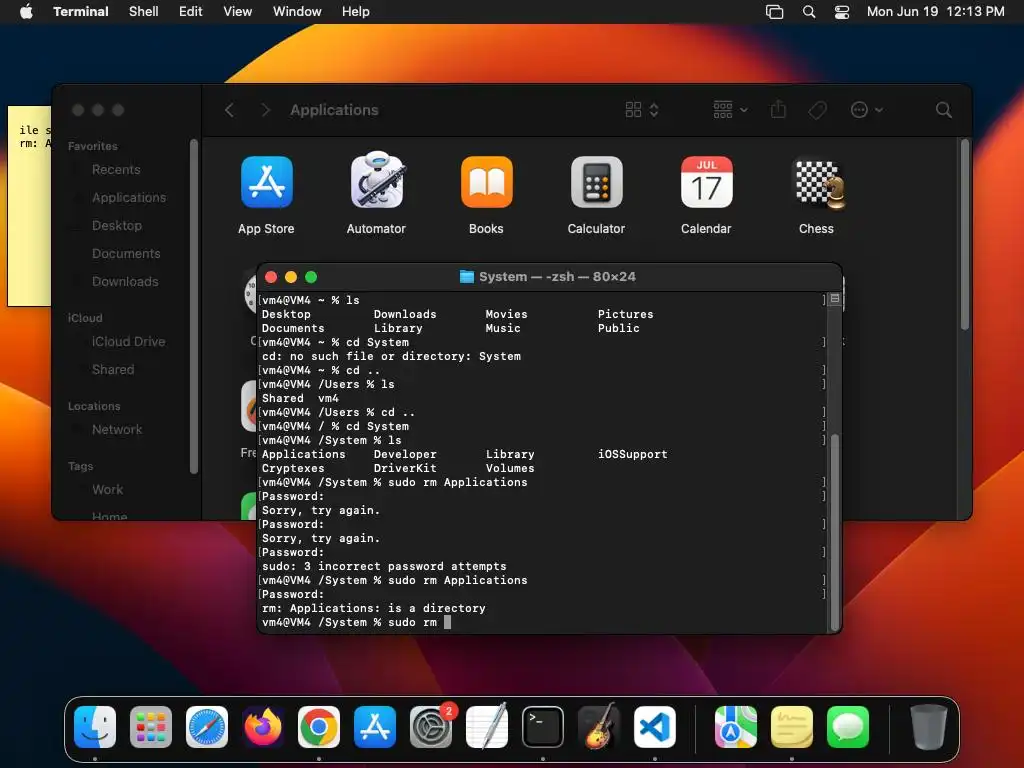The image size is (1024, 768).
Task: Open Google Chrome from the Dock
Action: [x=319, y=727]
